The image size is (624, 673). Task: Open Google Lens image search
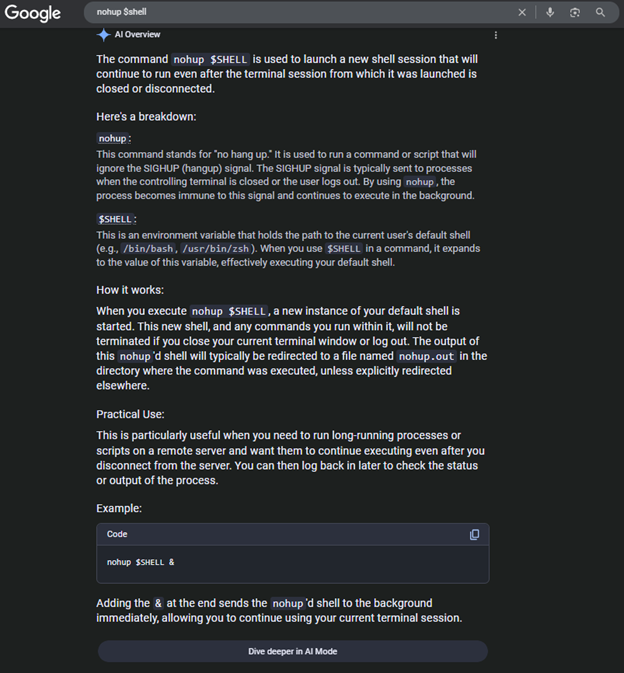pos(575,12)
